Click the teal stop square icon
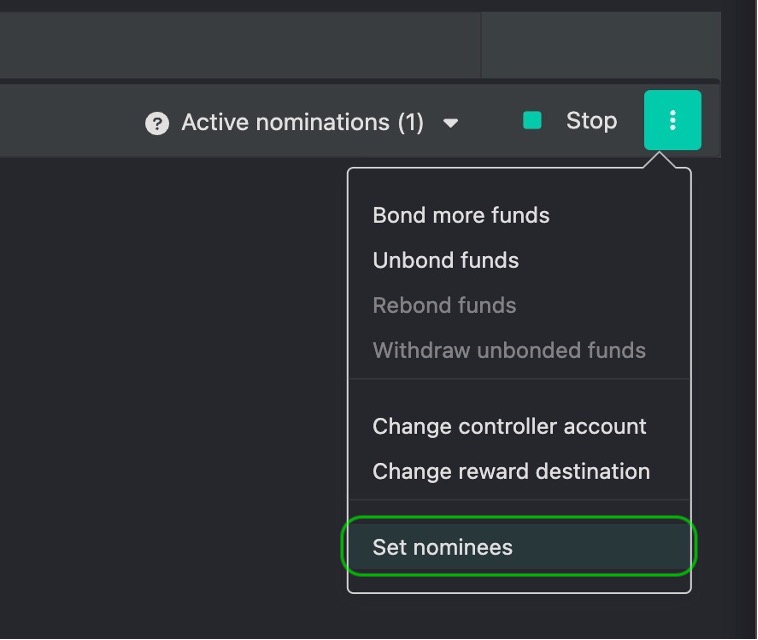The height and width of the screenshot is (640, 758). pyautogui.click(x=532, y=121)
